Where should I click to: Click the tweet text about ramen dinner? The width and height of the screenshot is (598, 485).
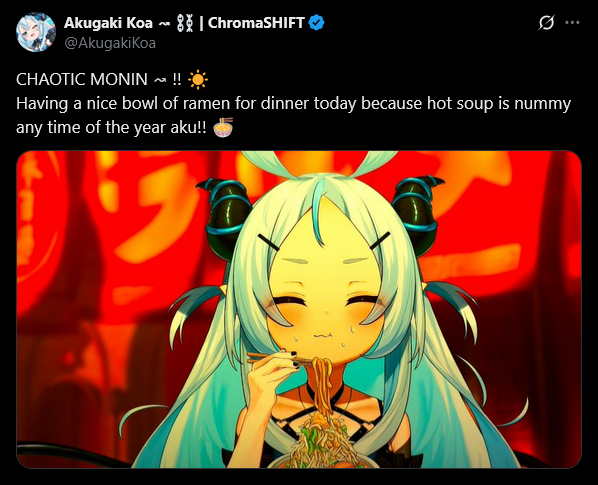click(x=293, y=104)
